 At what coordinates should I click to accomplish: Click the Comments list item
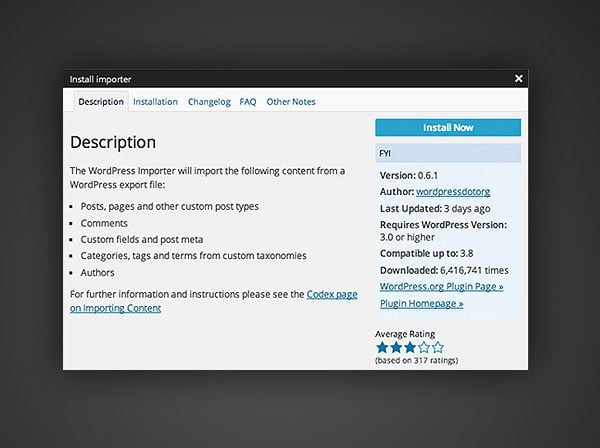click(x=104, y=223)
